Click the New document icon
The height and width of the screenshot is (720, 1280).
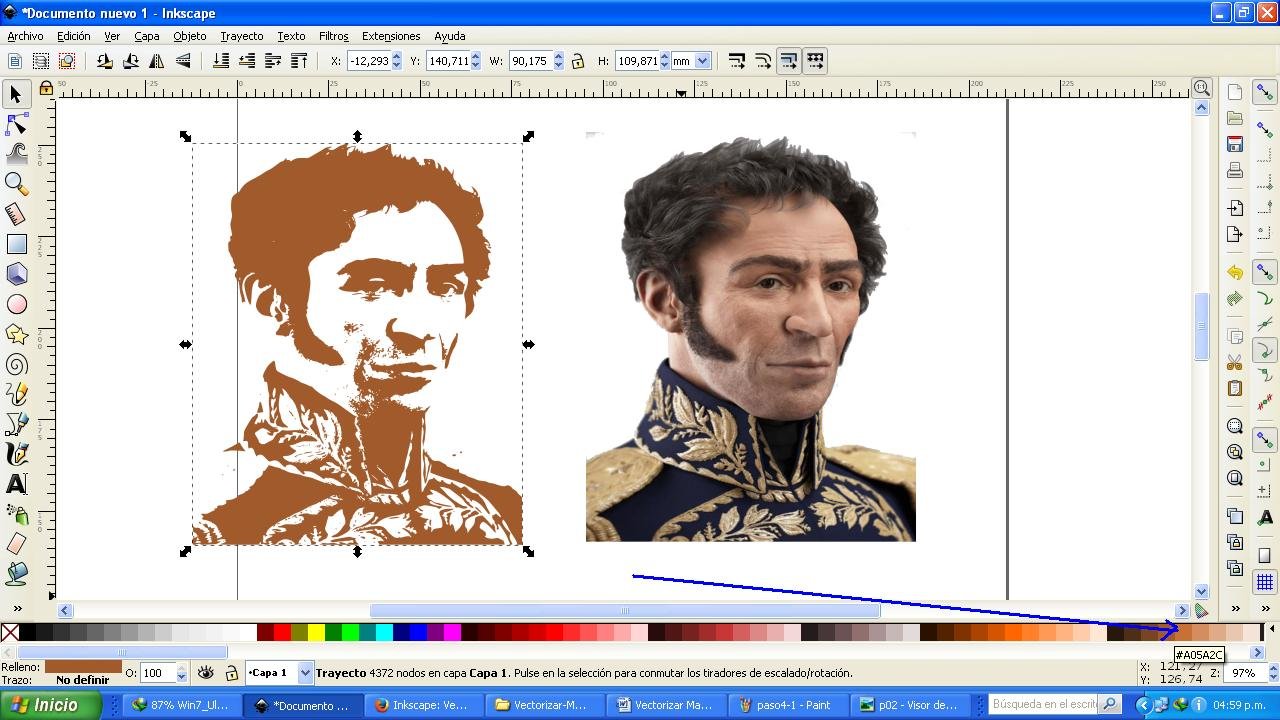click(1235, 92)
